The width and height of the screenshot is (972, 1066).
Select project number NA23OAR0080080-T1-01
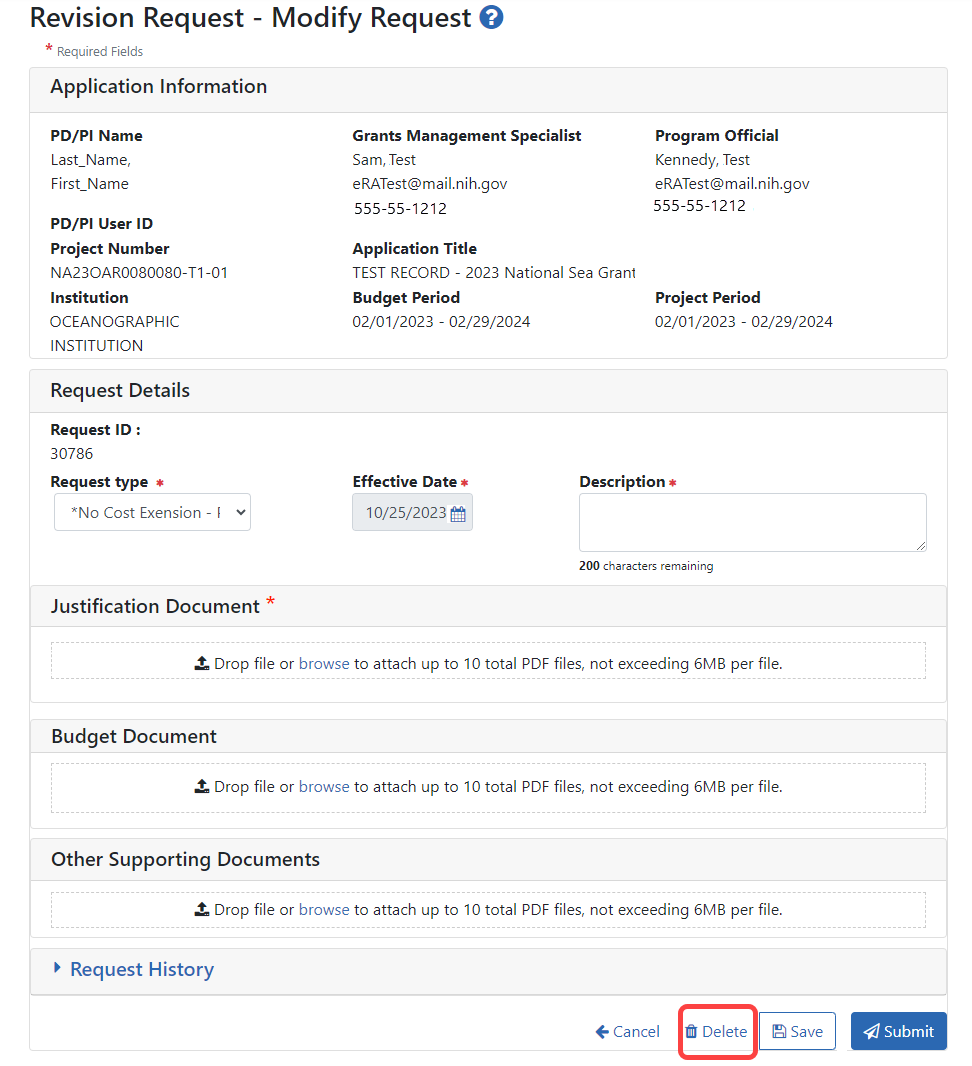[x=139, y=273]
